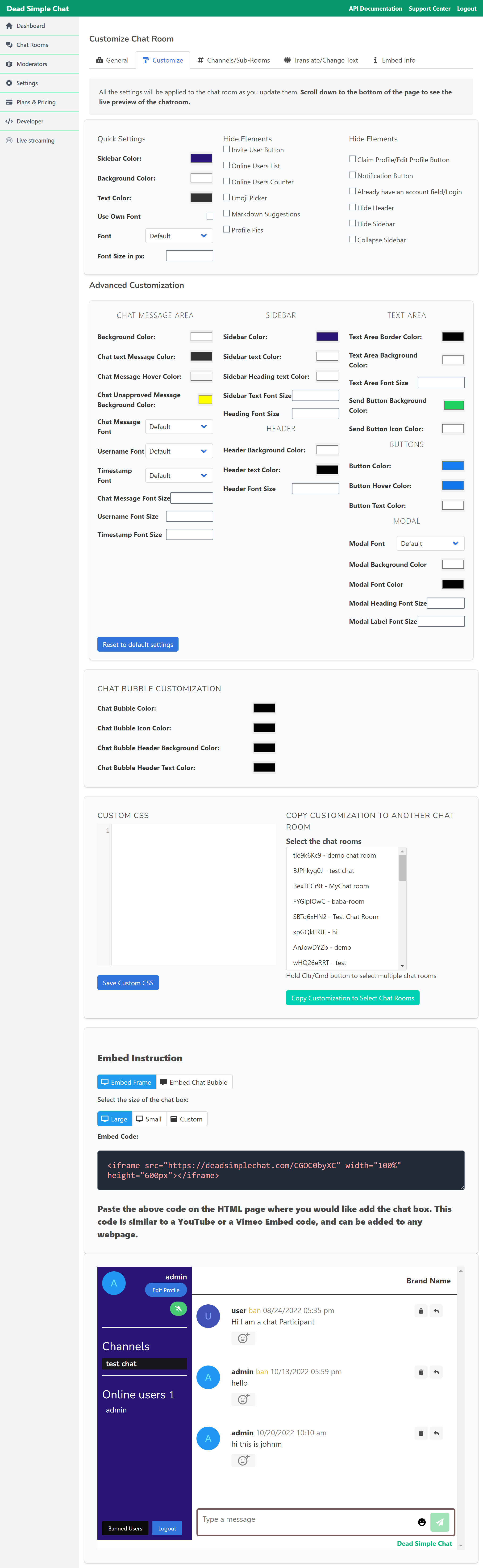
Task: Expand the Timestamp Font dropdown
Action: coord(178,475)
